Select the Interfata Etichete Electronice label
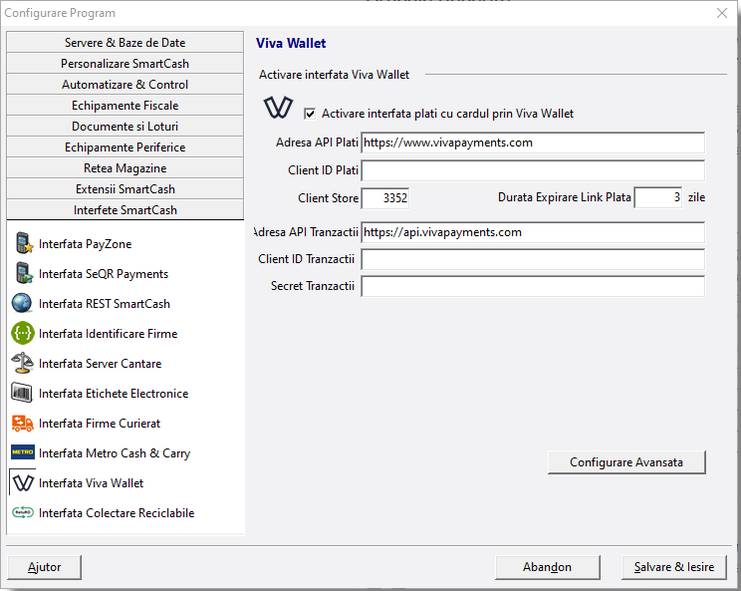 [x=113, y=394]
